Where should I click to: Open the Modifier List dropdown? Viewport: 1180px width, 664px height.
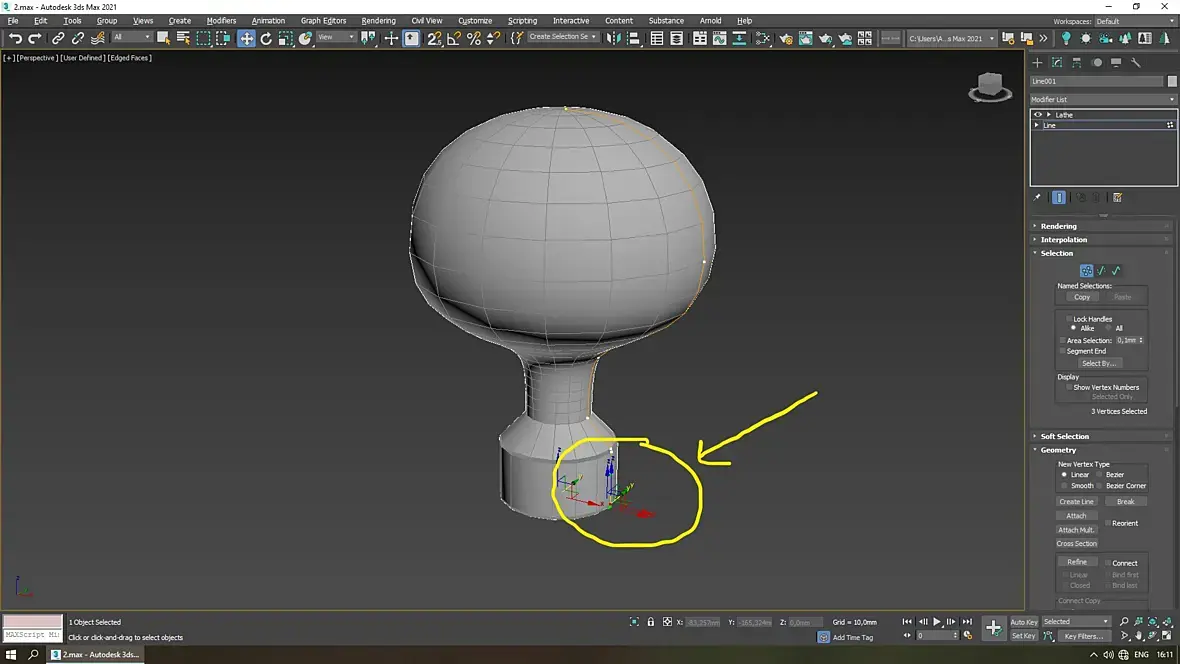(1102, 99)
